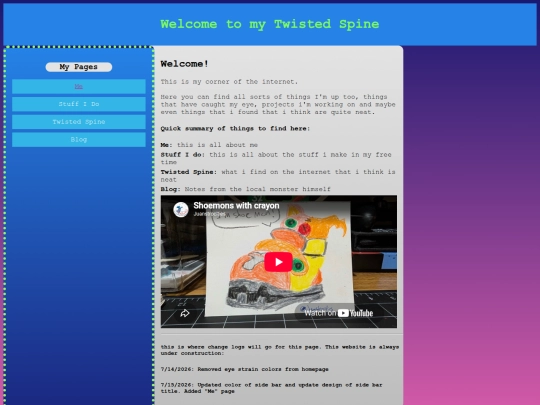Screen dimensions: 540x405
Task: Click the 'Welcome!' heading
Action: click(x=184, y=64)
